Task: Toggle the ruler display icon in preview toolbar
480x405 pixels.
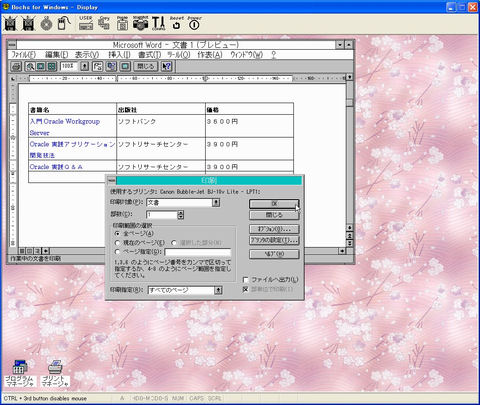Action: coord(97,66)
